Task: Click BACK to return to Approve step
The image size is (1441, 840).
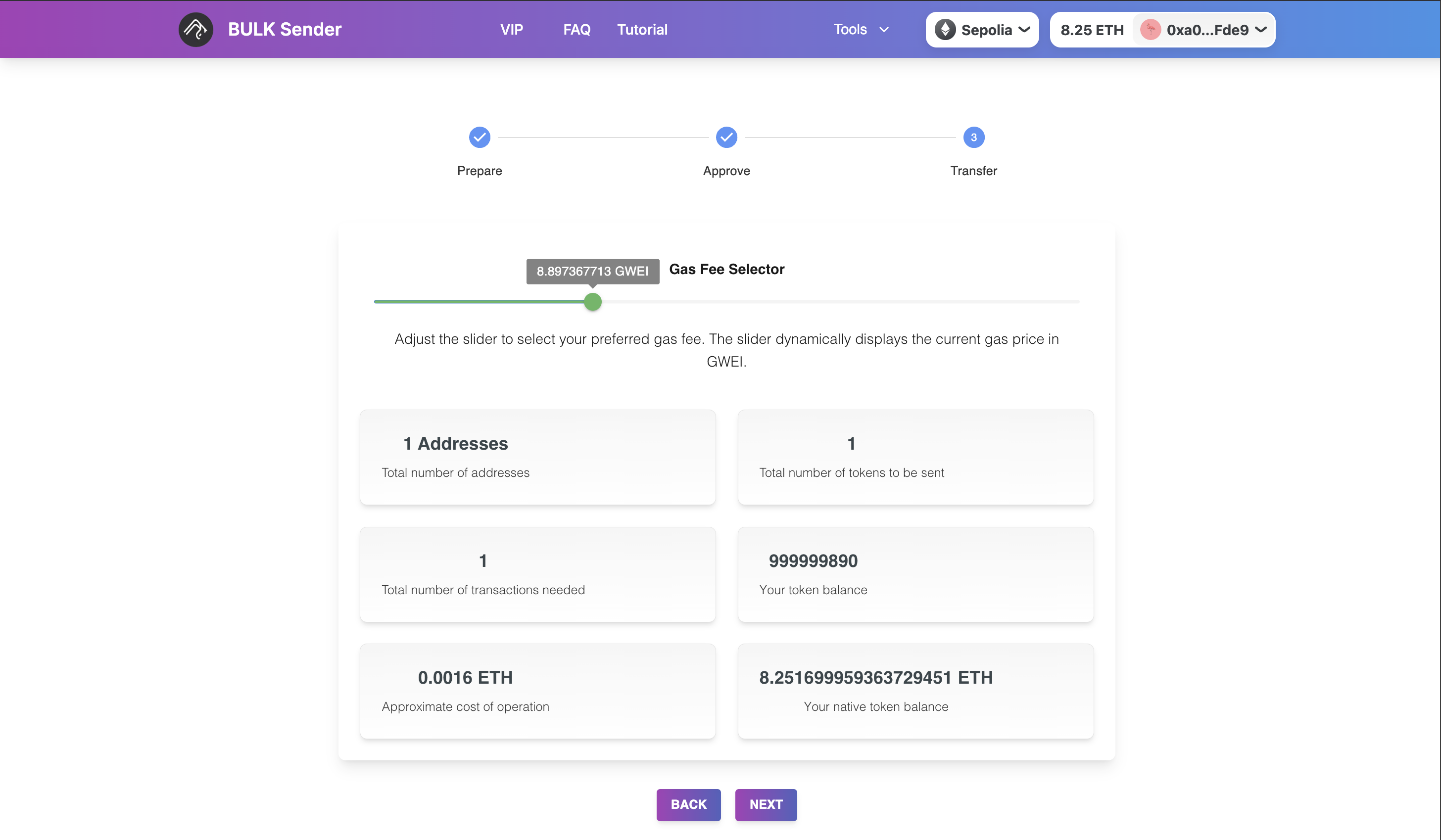Action: point(688,804)
